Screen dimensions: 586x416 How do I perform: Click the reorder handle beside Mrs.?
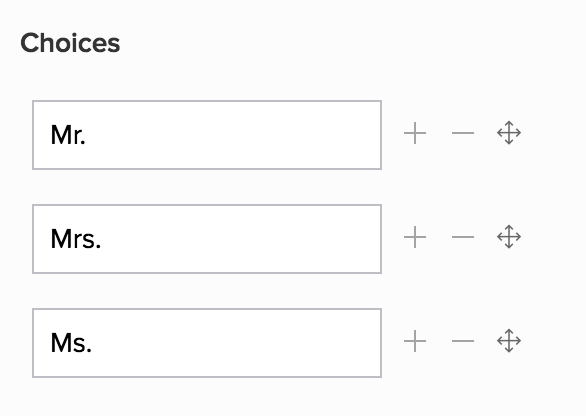click(509, 237)
